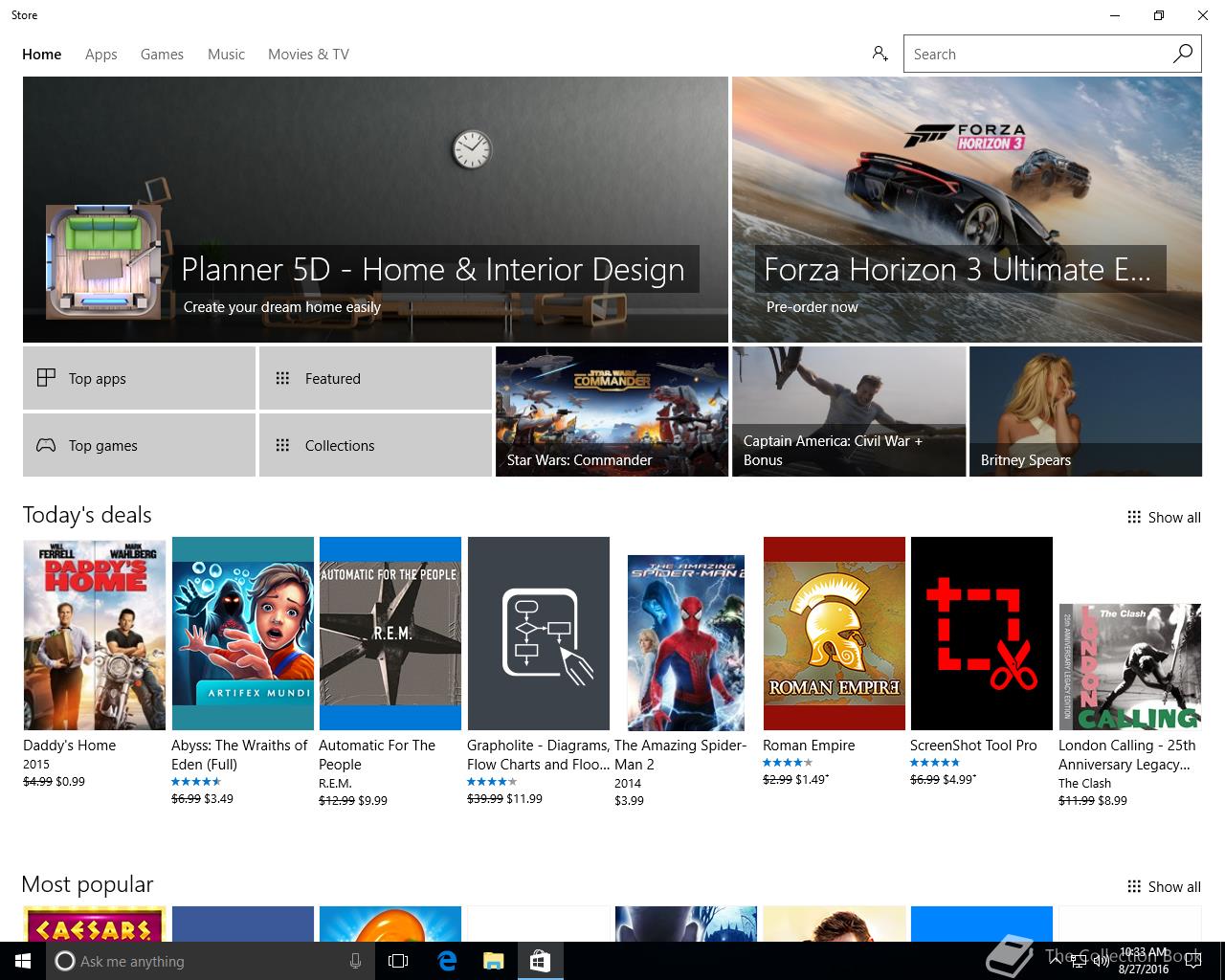The image size is (1225, 980).
Task: Click the Featured grid icon
Action: coord(282,378)
